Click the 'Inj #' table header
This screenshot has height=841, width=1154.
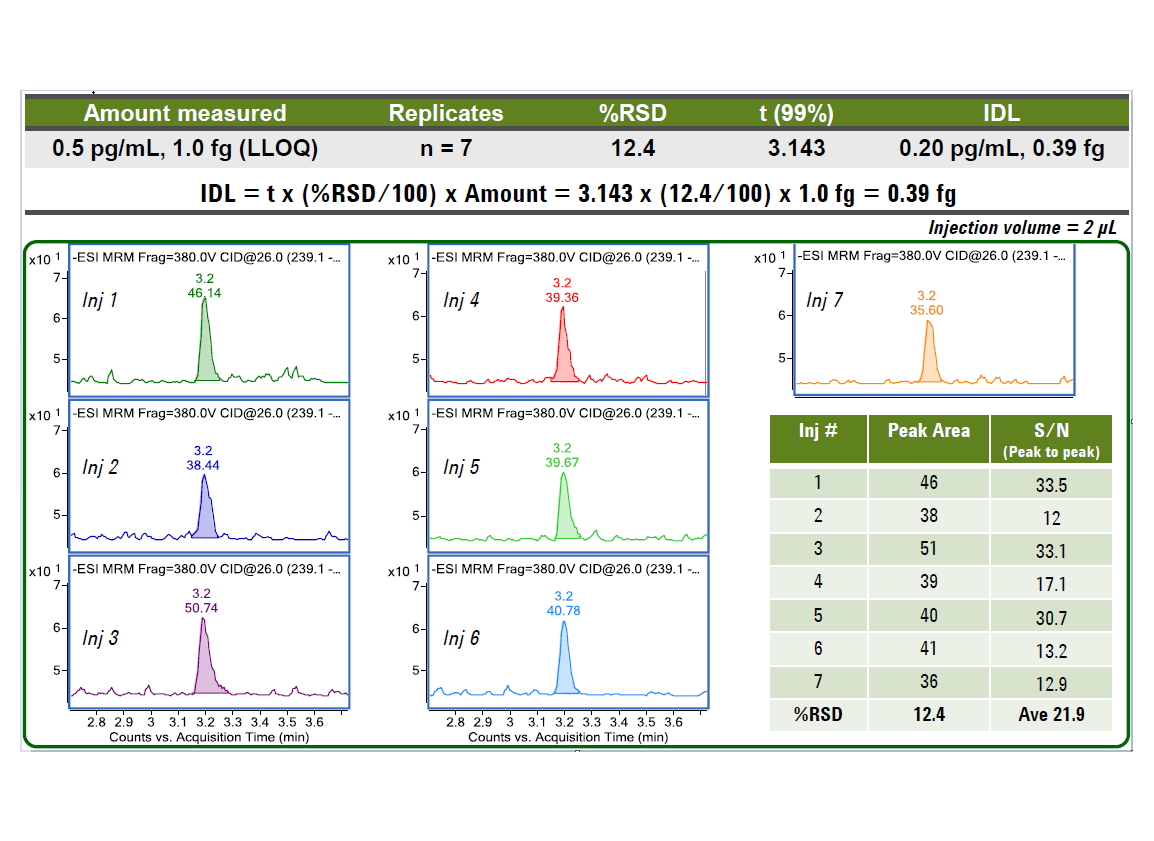click(x=818, y=439)
